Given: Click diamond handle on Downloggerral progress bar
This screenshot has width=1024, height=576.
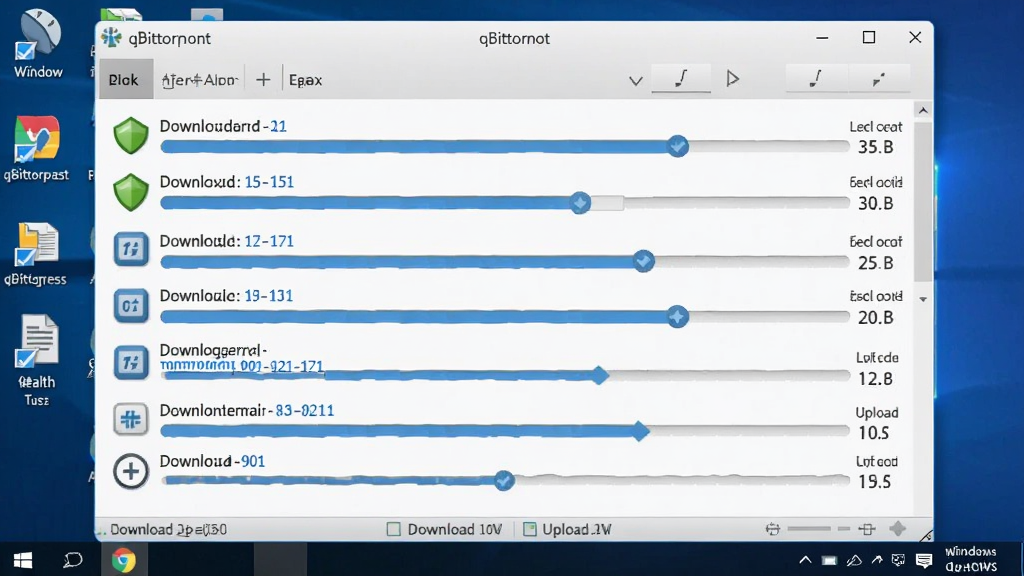Looking at the screenshot, I should pos(600,375).
